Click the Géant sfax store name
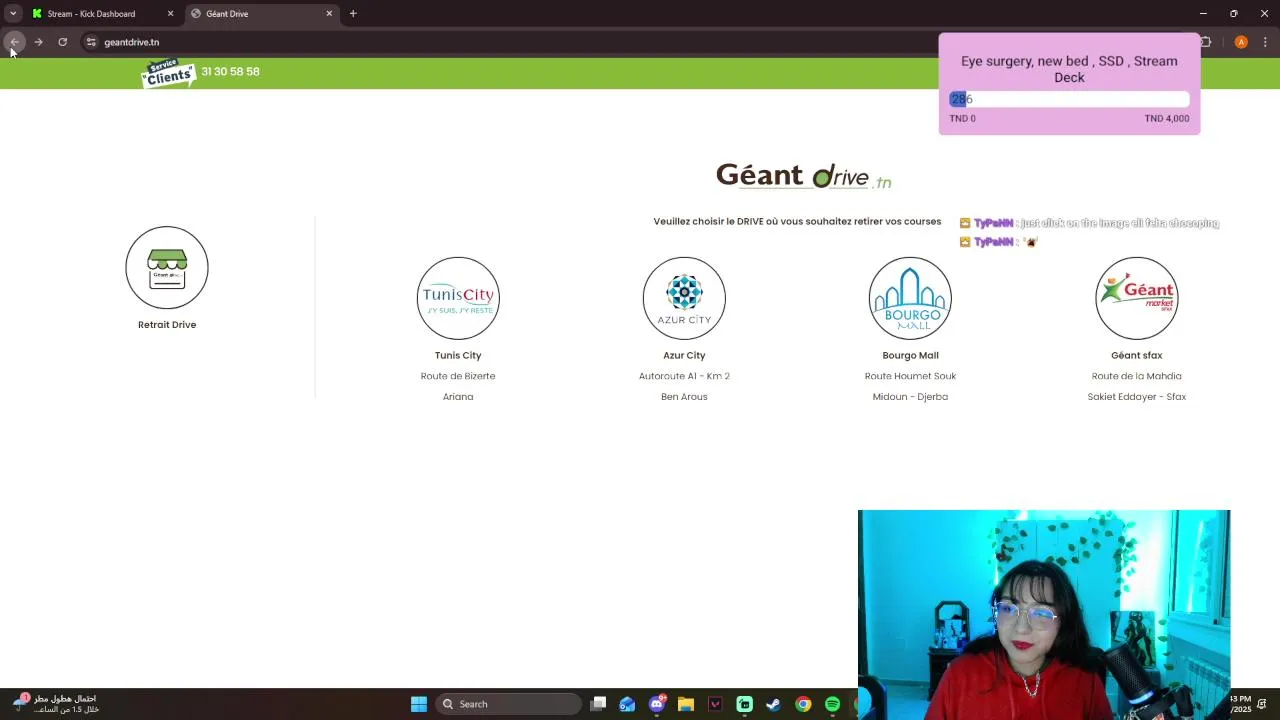The image size is (1280, 720). 1137,355
